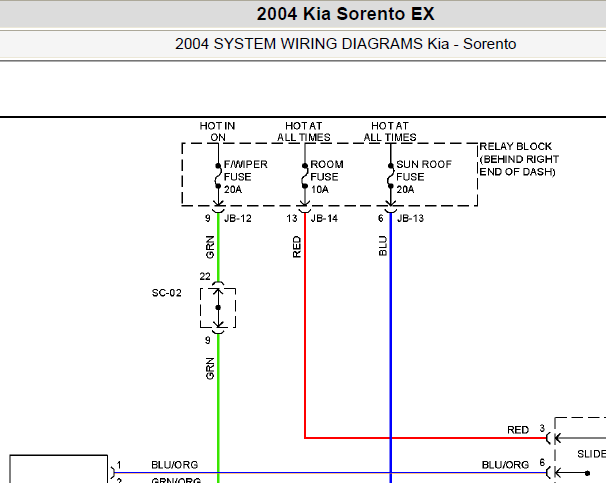Click '2004 SYSTEM WIRING DIAGRAMS Kia - Sorento' heading
Image resolution: width=606 pixels, height=483 pixels.
point(345,44)
